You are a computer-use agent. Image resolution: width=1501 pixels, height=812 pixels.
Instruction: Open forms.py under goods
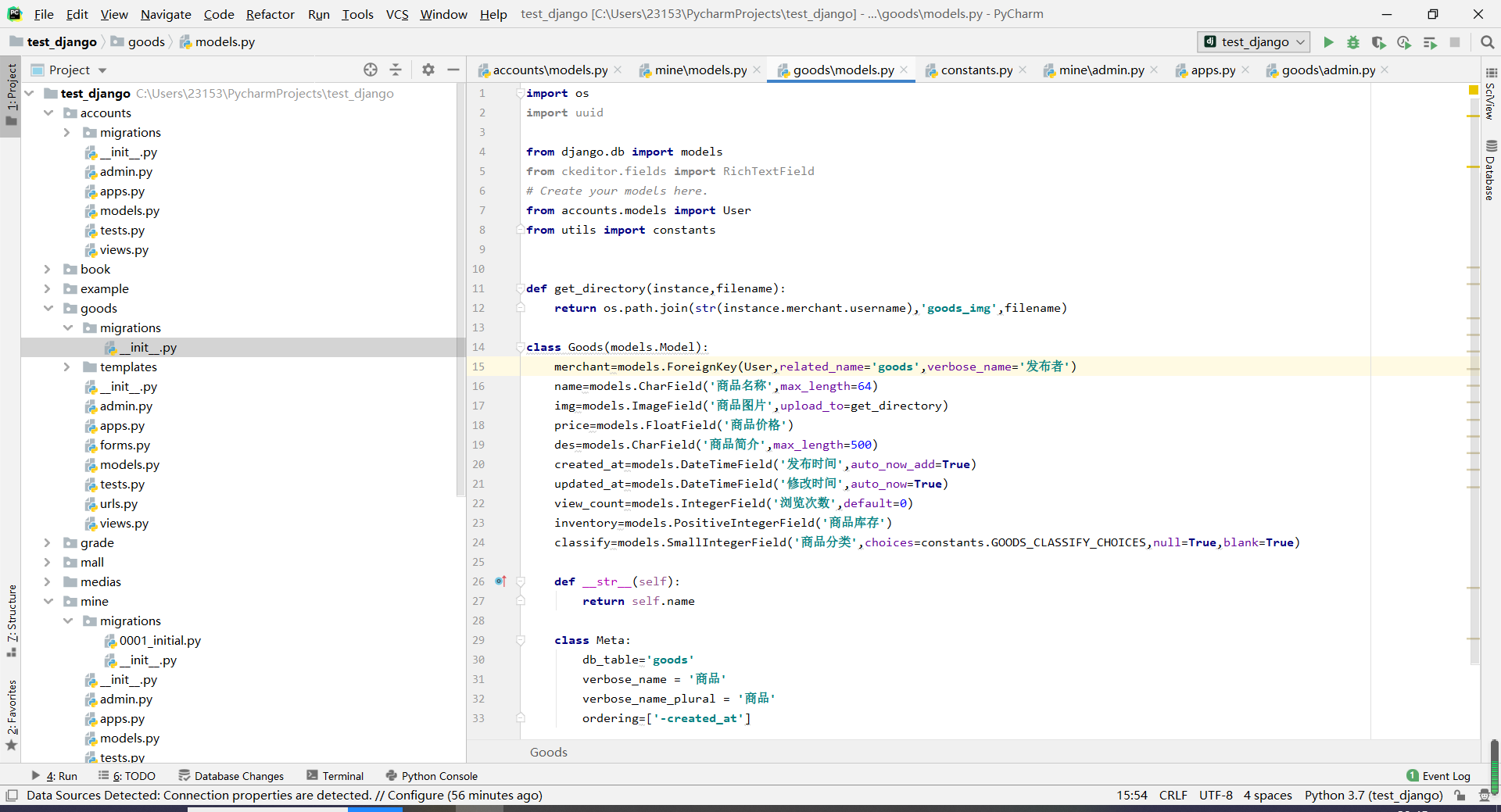[x=124, y=445]
